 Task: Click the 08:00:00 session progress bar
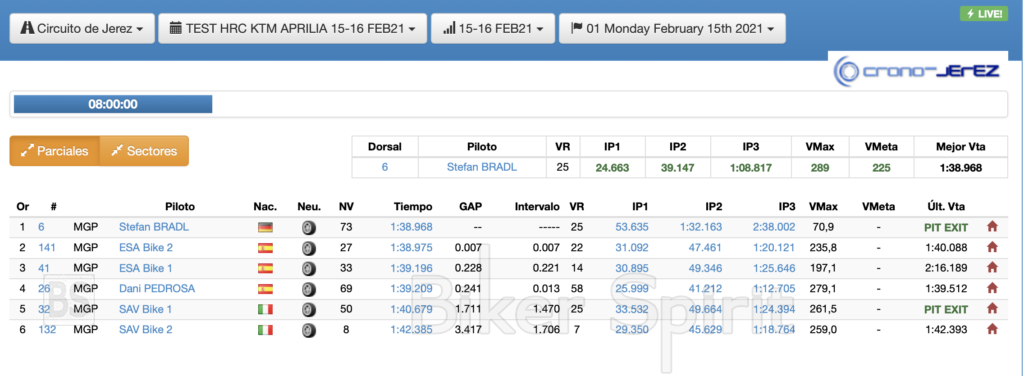pyautogui.click(x=113, y=104)
